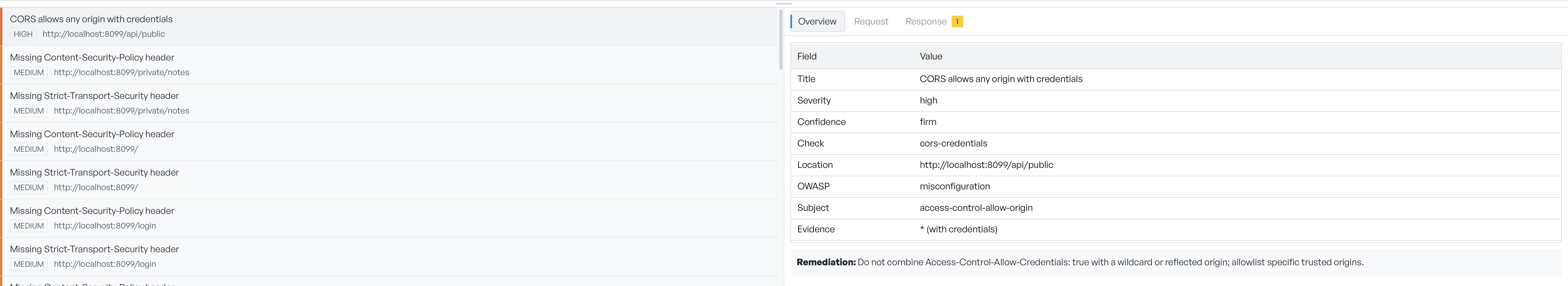Click the HIGH severity badge
The height and width of the screenshot is (286, 1568).
[x=23, y=34]
